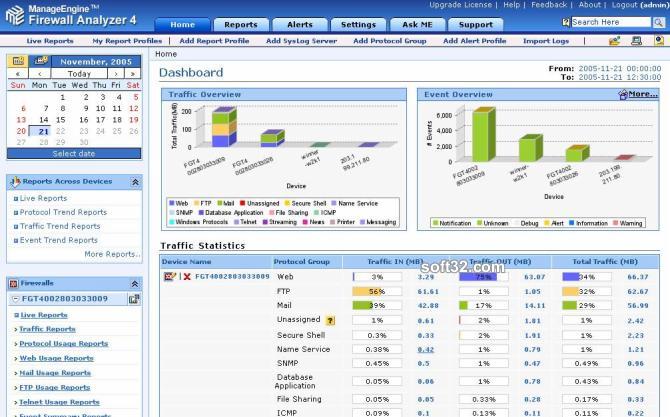Click the FTP 56% Traffic IN bar
This screenshot has width=670, height=417.
(377, 291)
